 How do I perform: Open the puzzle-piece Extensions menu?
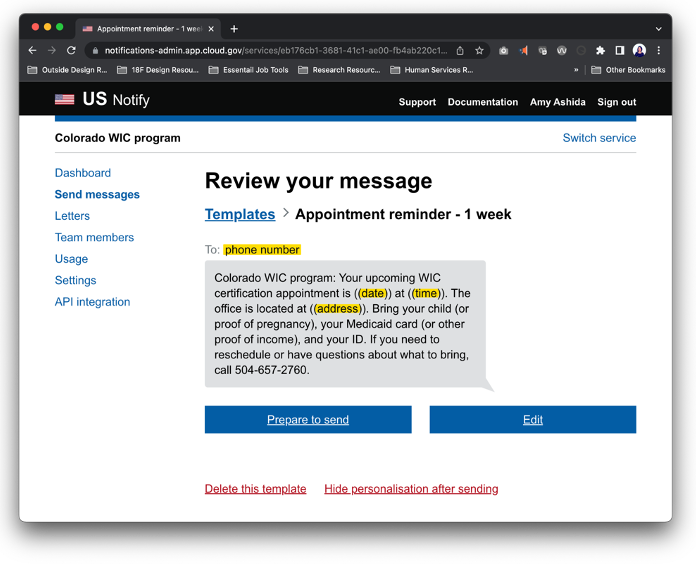[600, 51]
